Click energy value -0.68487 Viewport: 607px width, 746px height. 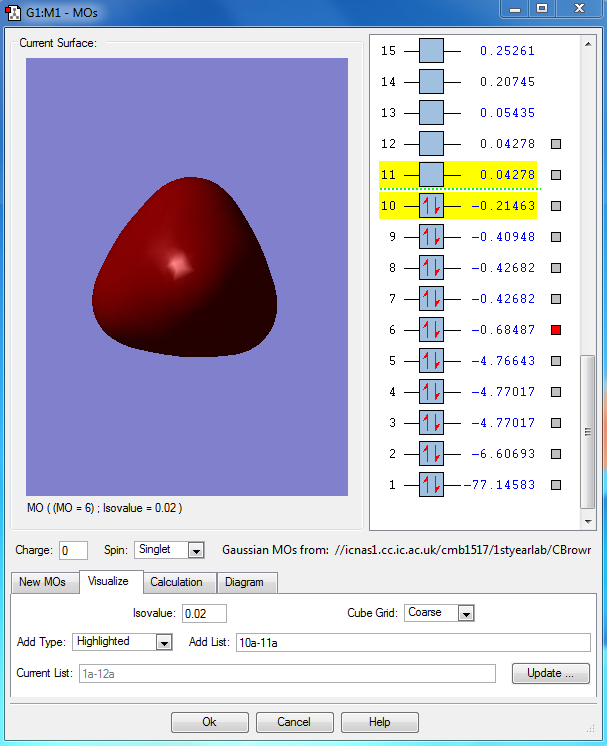tap(503, 330)
